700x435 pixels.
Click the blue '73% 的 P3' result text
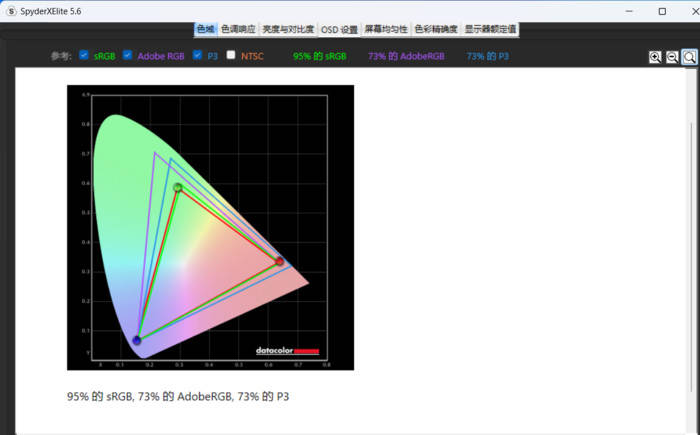pyautogui.click(x=488, y=56)
